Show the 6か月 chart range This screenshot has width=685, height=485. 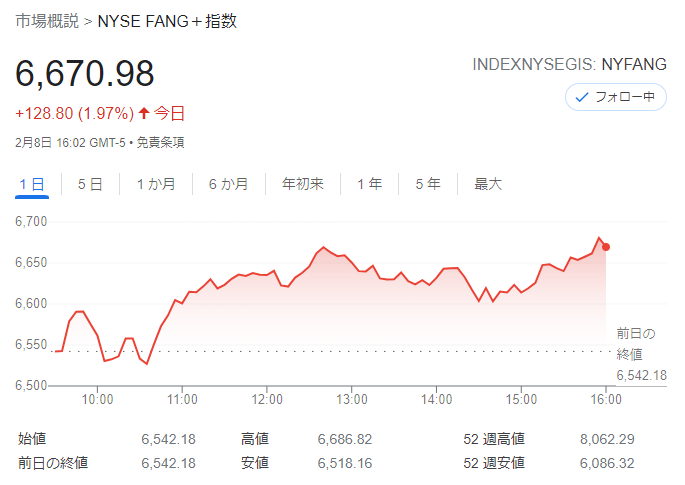[228, 184]
